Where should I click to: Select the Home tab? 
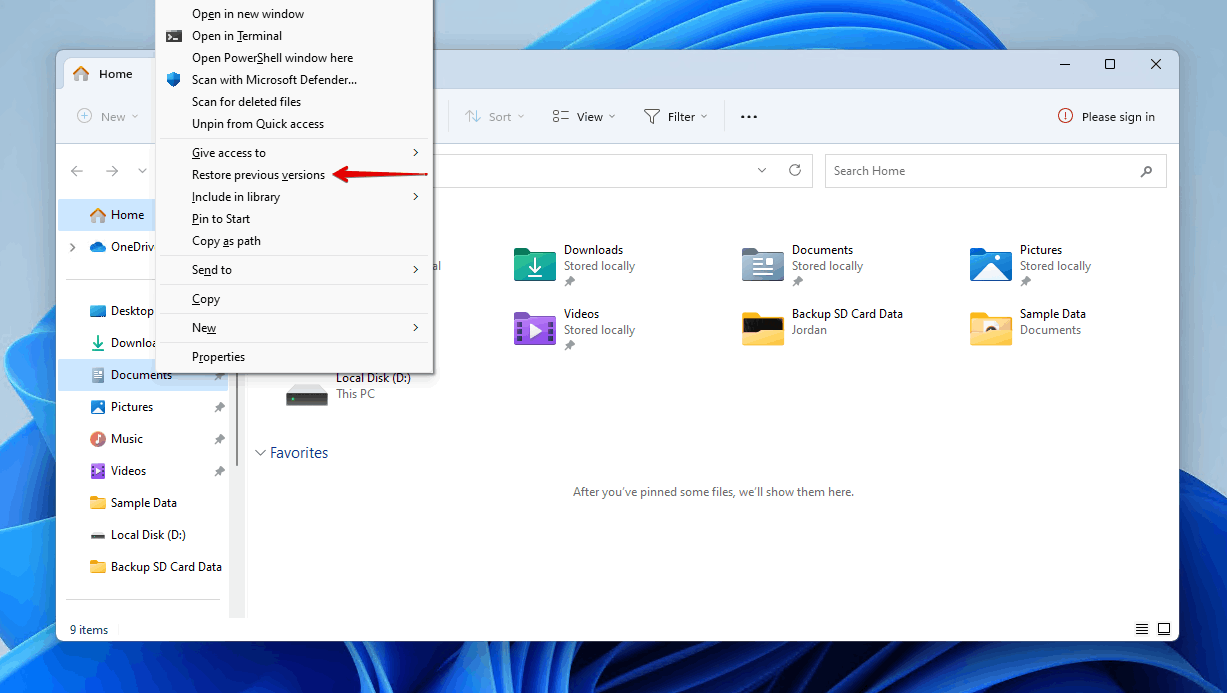coord(104,74)
